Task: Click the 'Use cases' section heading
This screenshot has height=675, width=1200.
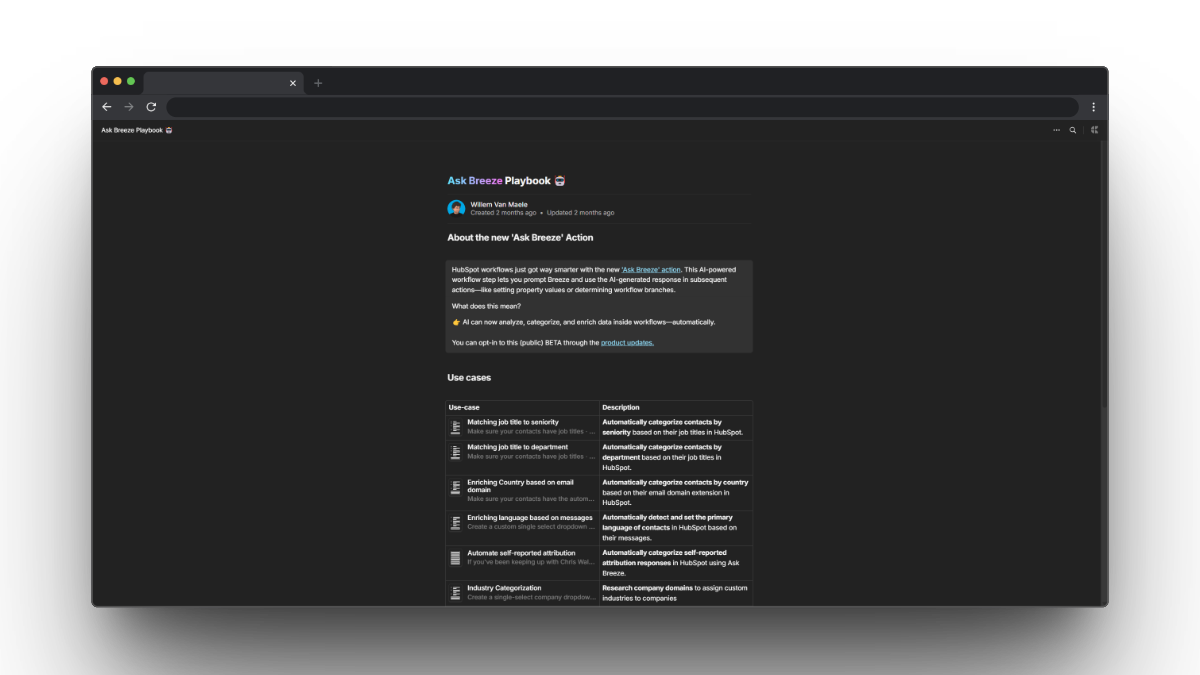Action: tap(469, 378)
